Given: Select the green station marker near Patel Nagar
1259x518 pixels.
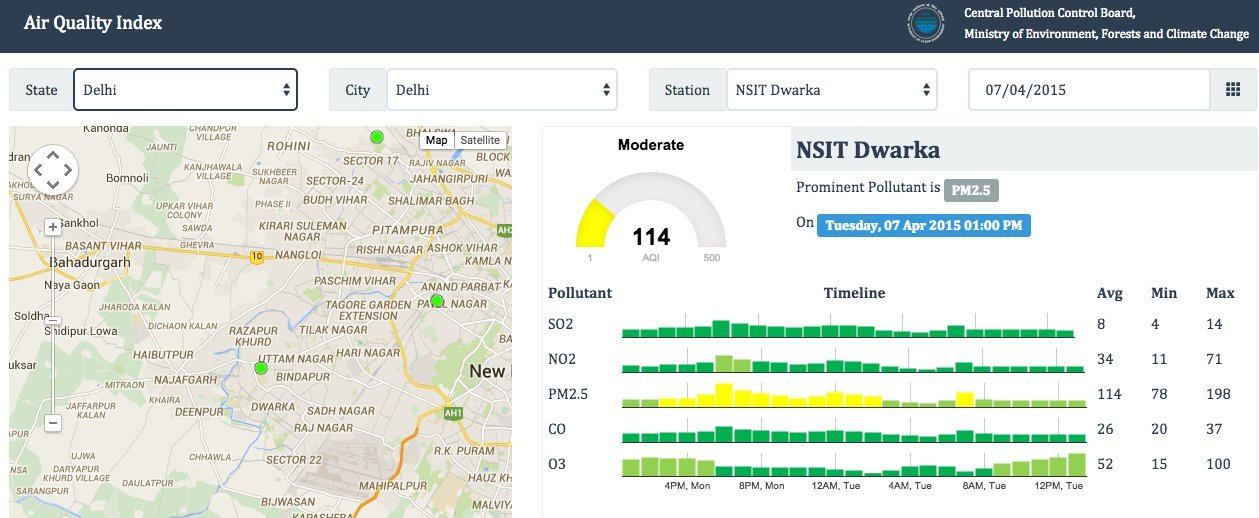Looking at the screenshot, I should [436, 301].
